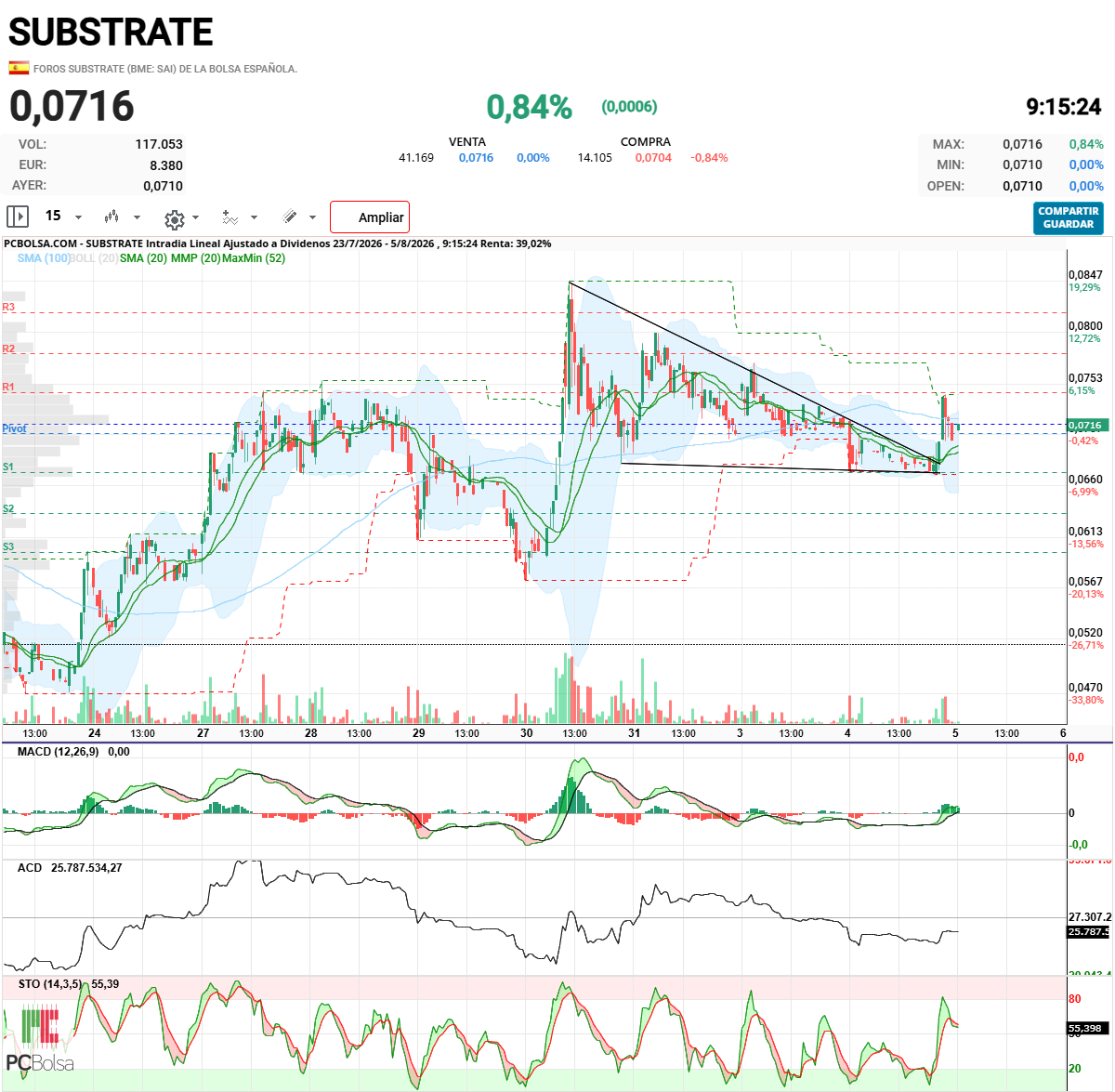Toggle the BOLL (20) indicator label
Image resolution: width=1115 pixels, height=1092 pixels.
click(x=93, y=258)
